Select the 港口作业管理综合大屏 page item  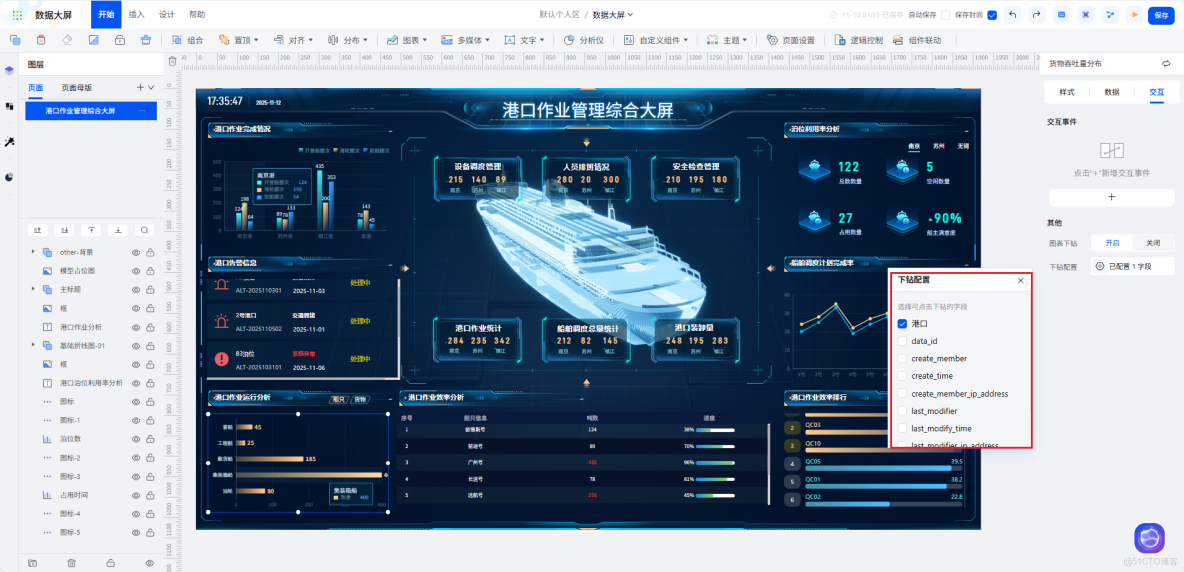point(91,111)
